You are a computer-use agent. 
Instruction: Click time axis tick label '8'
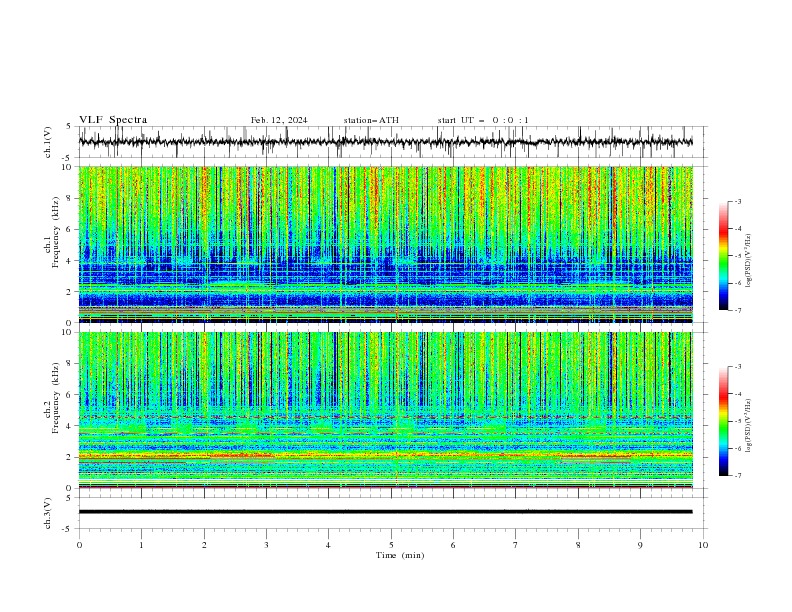tap(578, 545)
